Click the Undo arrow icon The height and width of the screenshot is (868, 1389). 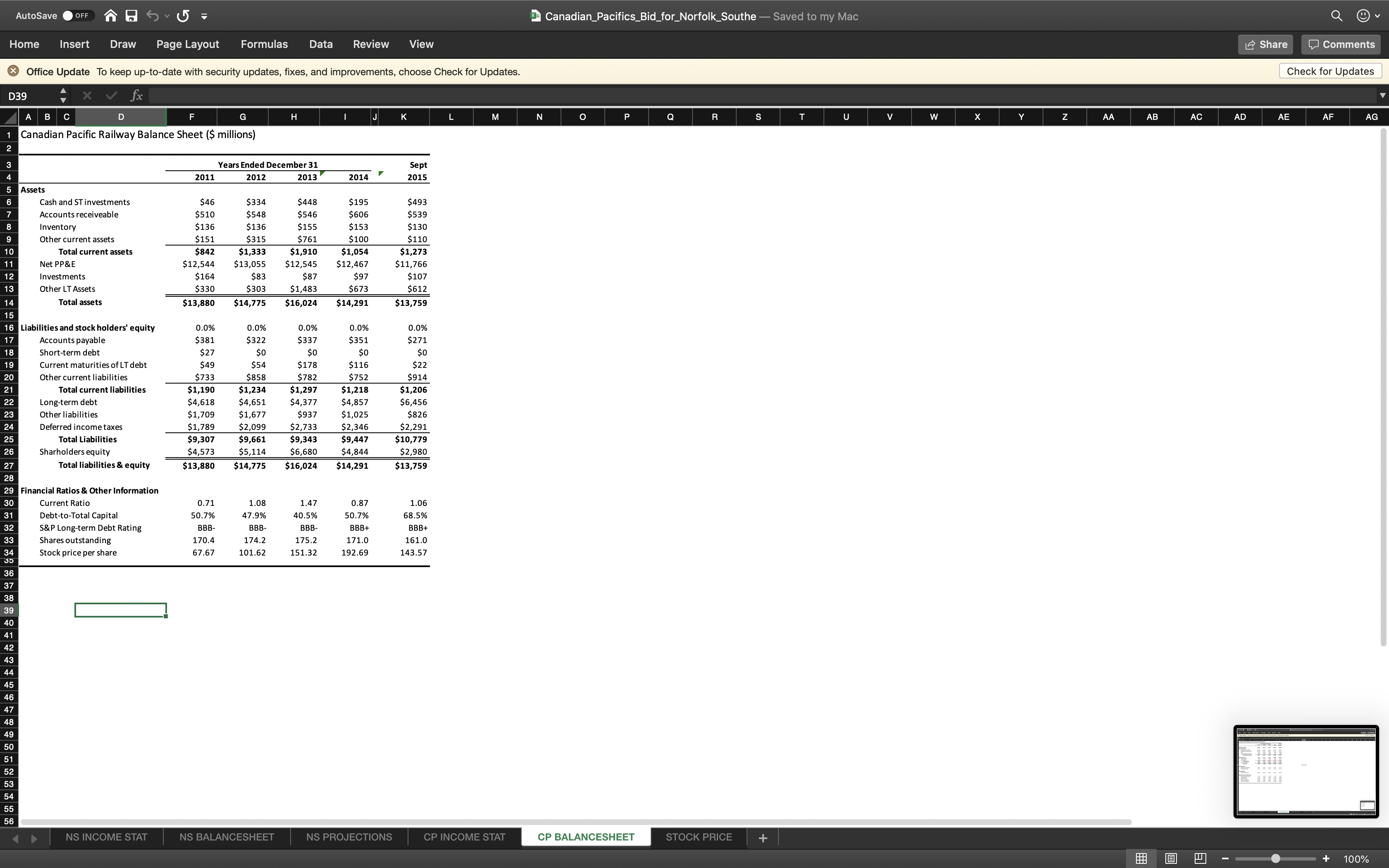152,16
